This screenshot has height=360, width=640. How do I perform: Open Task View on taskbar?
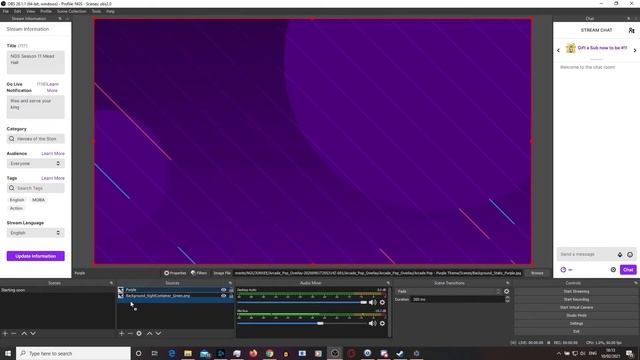pos(155,353)
